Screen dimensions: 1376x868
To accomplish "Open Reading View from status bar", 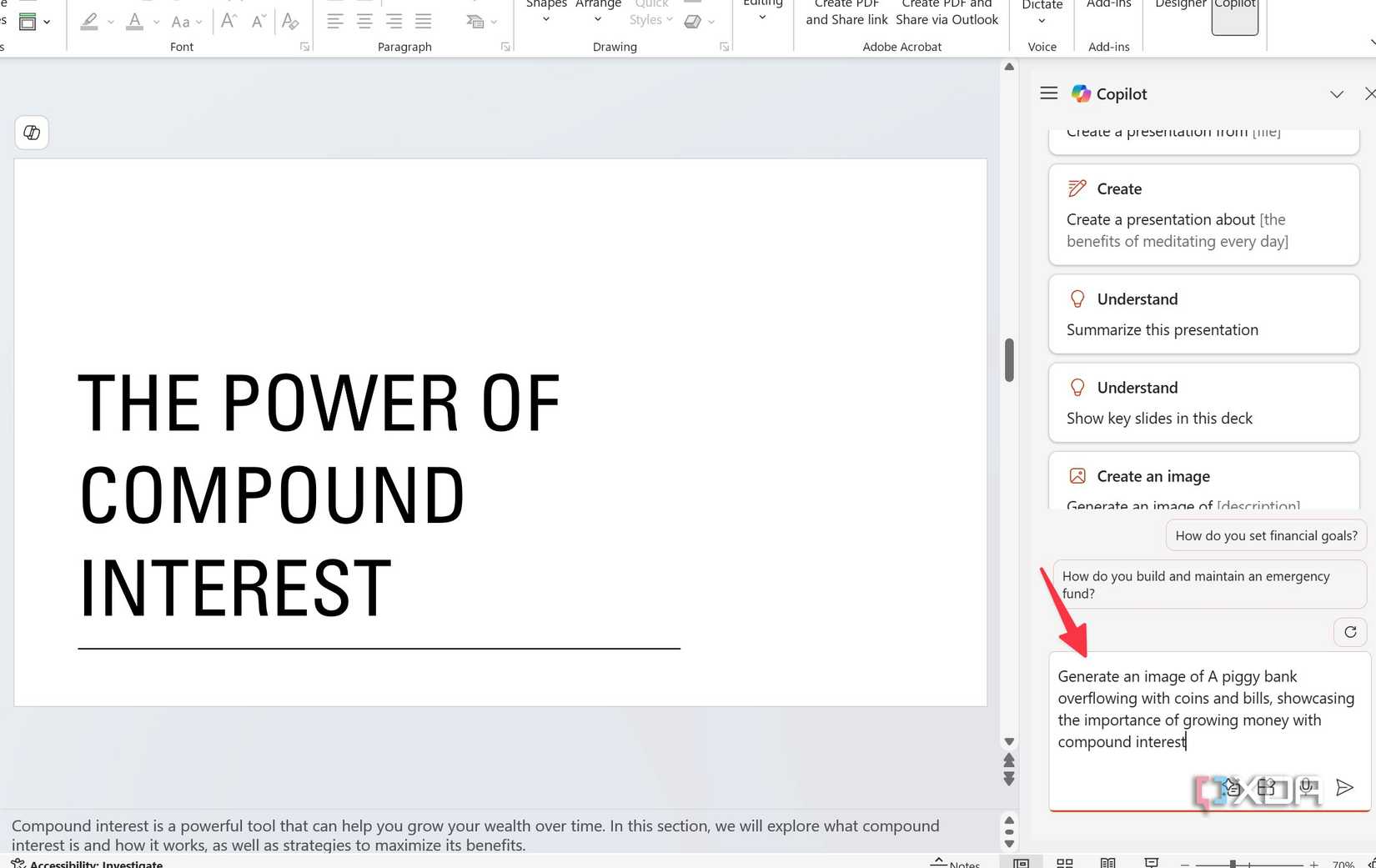I will tap(1107, 863).
